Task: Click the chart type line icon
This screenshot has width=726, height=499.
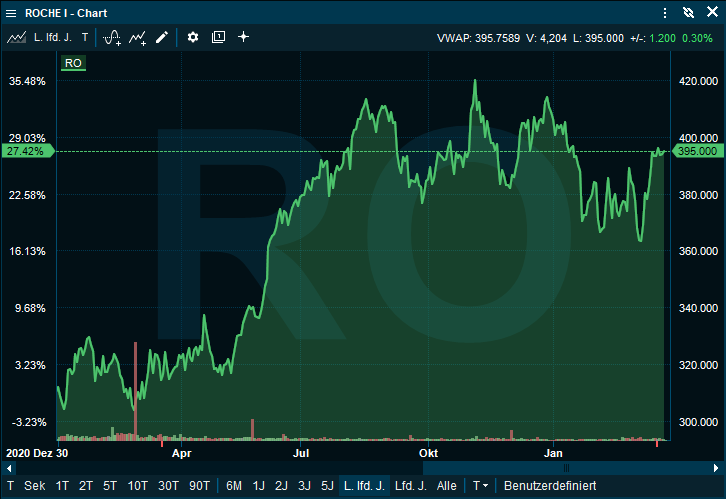Action: tap(16, 37)
